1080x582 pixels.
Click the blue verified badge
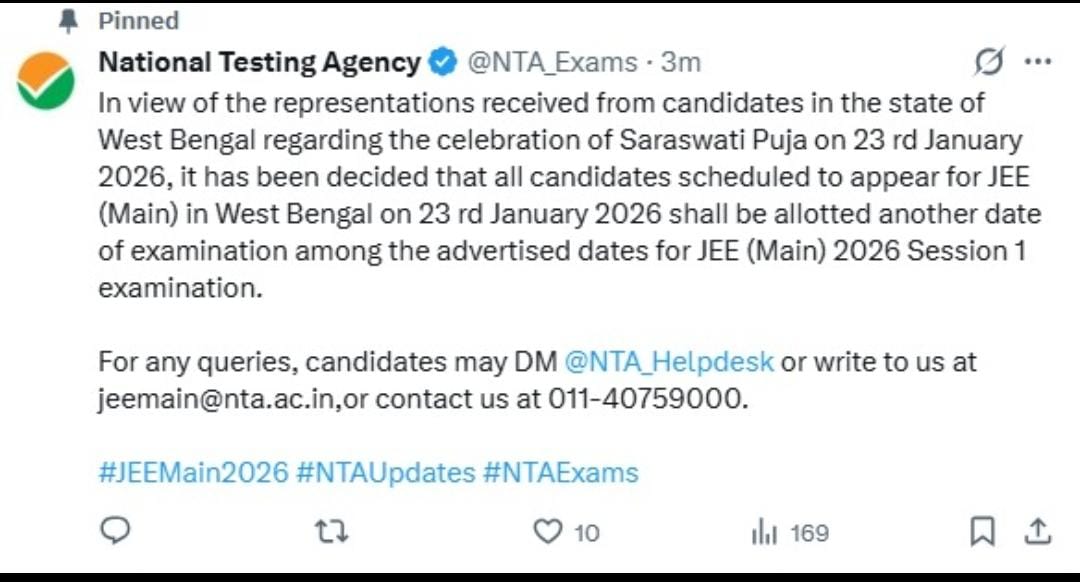pyautogui.click(x=441, y=63)
